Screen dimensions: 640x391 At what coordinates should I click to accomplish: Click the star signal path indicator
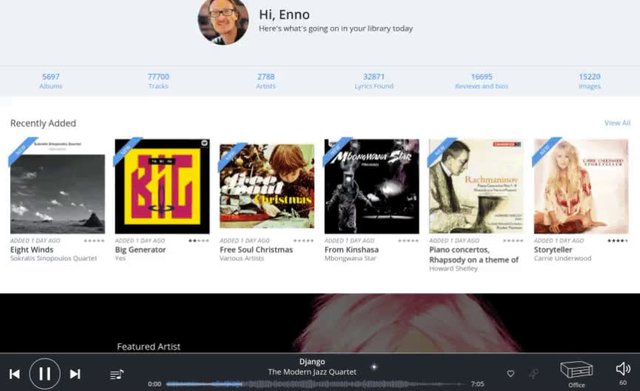374,367
